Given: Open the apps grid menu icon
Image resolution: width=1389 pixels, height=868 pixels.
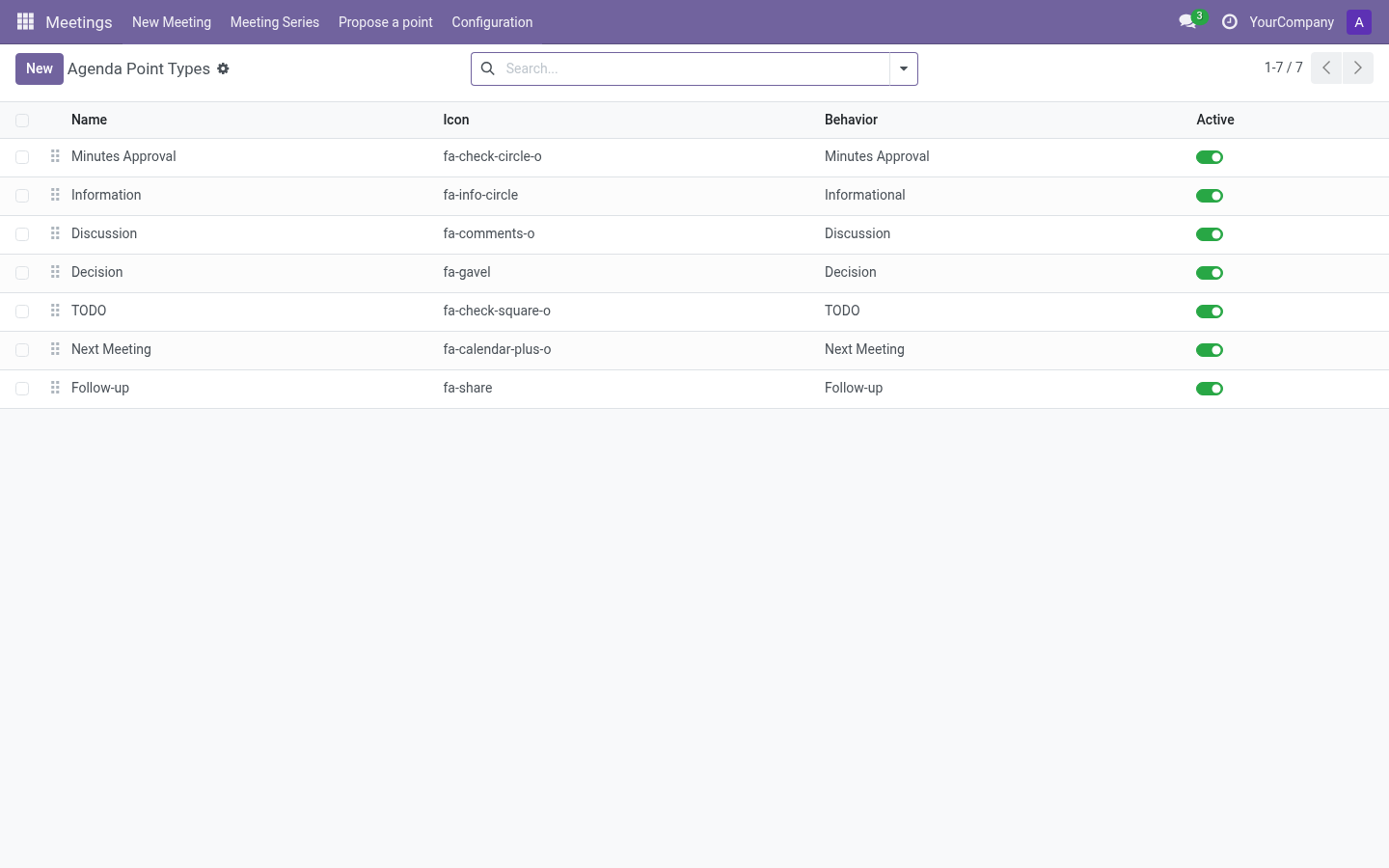Looking at the screenshot, I should 26,21.
